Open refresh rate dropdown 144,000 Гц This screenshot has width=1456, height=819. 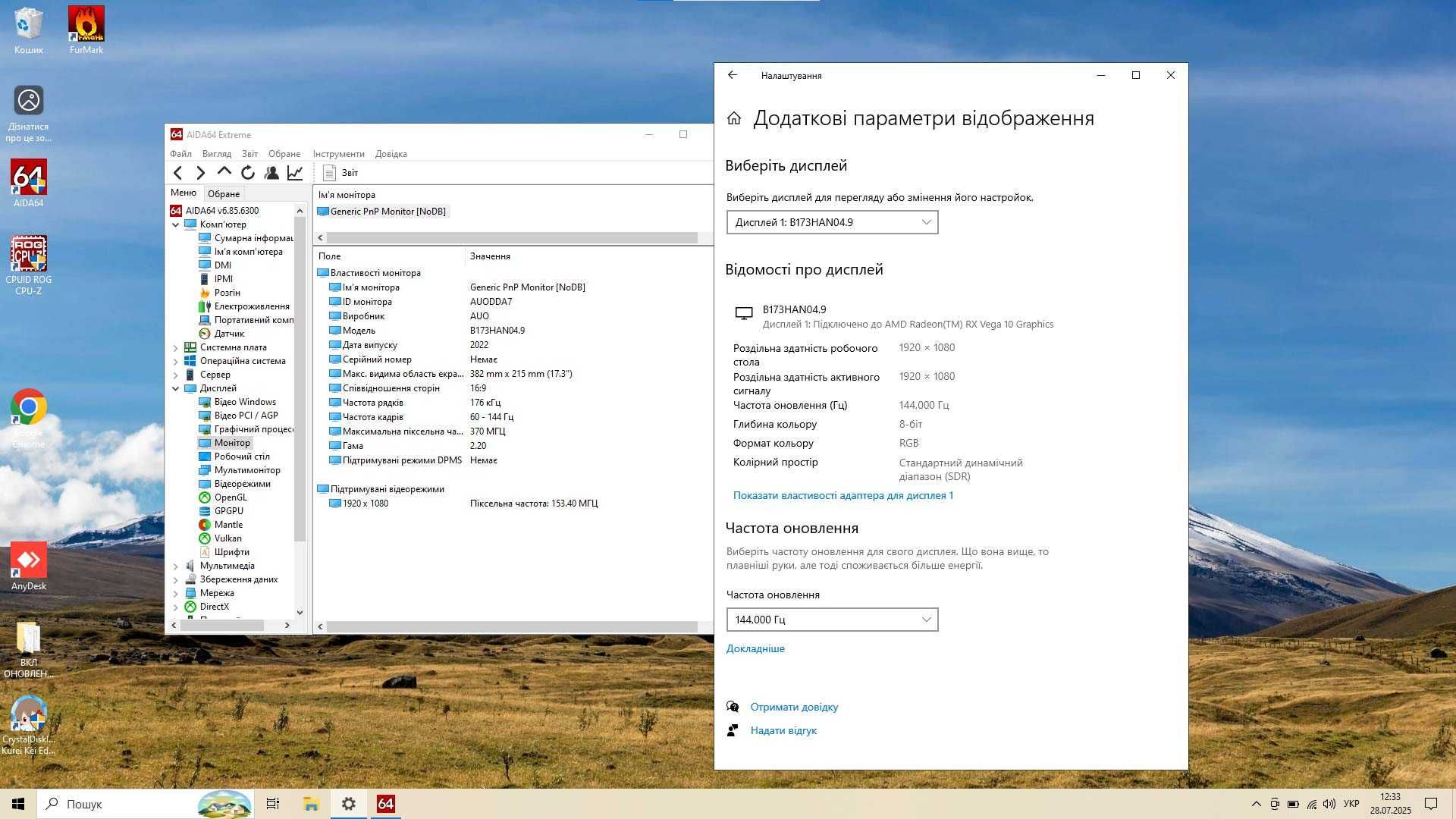click(x=832, y=620)
